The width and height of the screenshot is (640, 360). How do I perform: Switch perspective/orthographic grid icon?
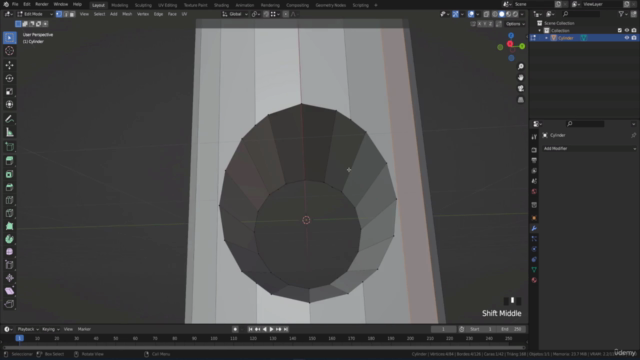[x=520, y=100]
